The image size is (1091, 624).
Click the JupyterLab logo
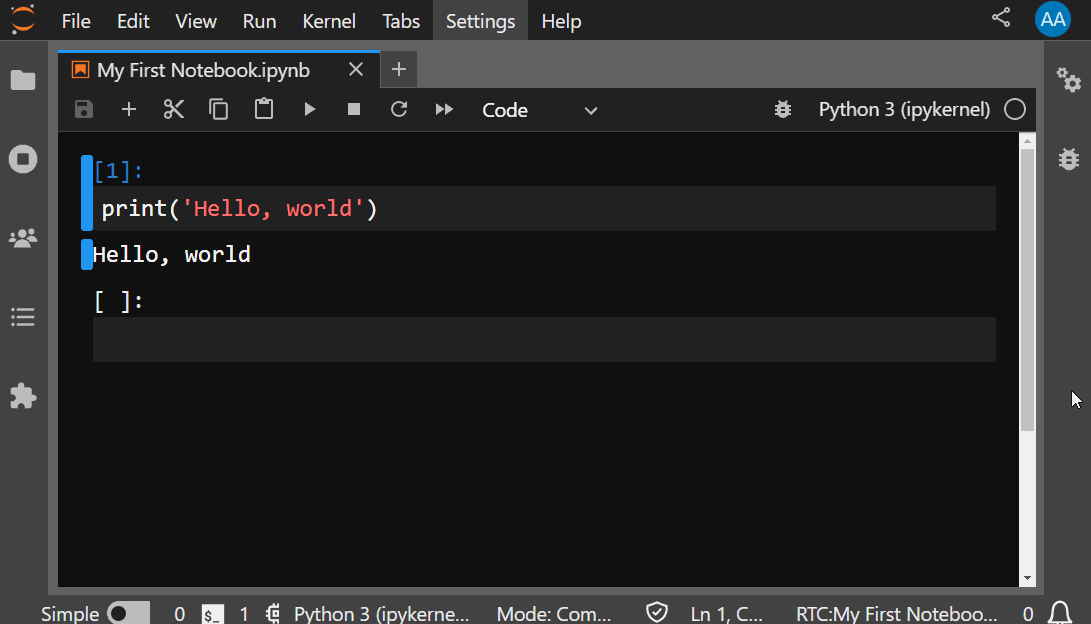[x=23, y=19]
